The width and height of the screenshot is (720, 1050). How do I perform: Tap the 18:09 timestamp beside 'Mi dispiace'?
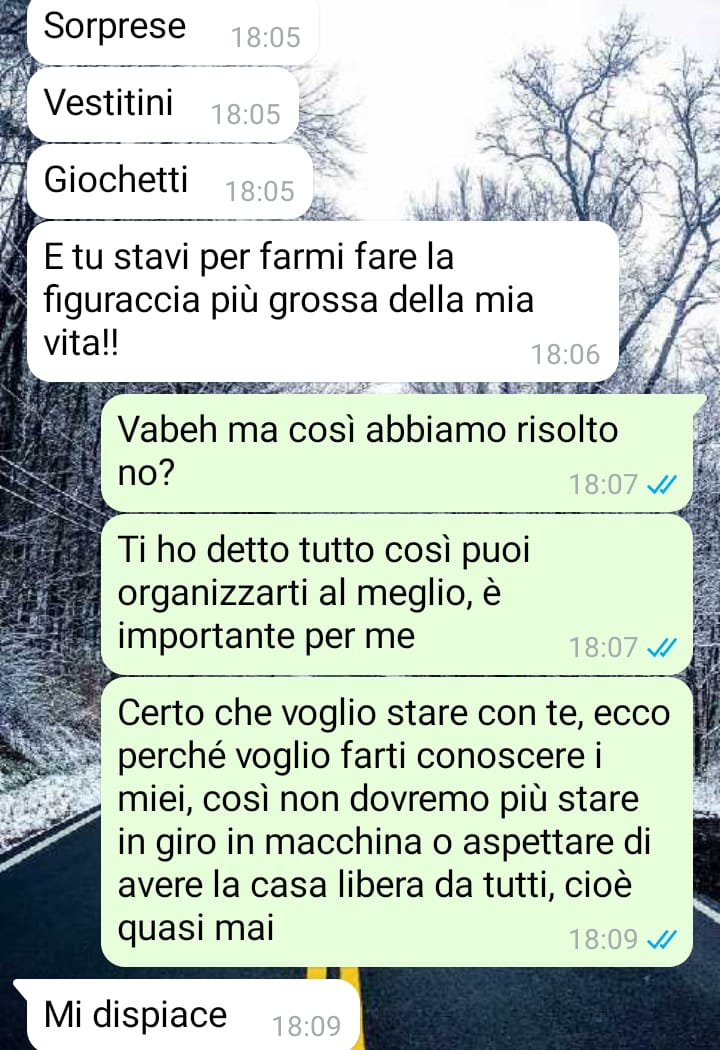point(307,1026)
